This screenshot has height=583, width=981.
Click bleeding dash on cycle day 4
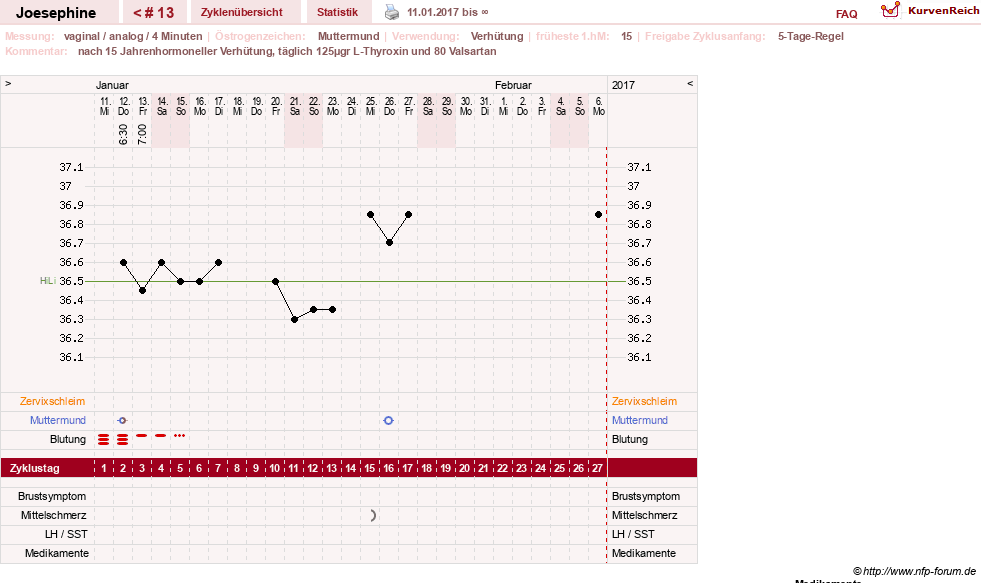pos(161,435)
